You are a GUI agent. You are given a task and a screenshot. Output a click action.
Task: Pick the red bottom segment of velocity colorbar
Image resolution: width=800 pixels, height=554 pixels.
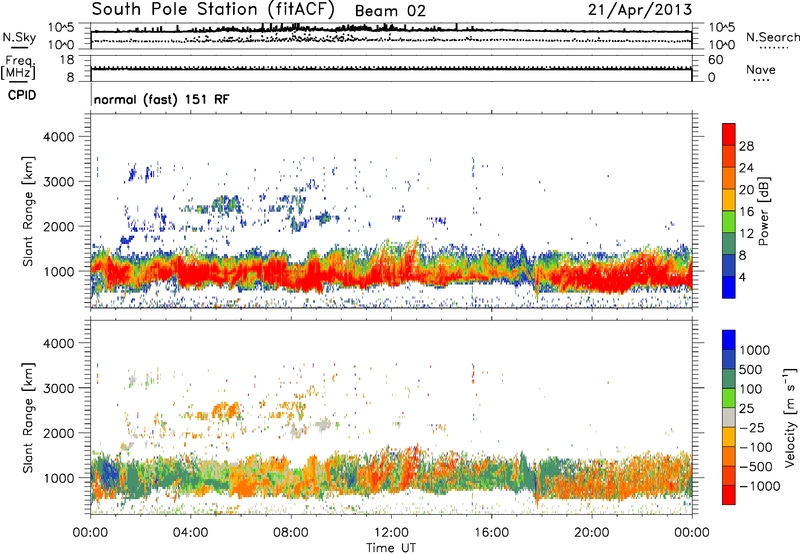[x=729, y=495]
